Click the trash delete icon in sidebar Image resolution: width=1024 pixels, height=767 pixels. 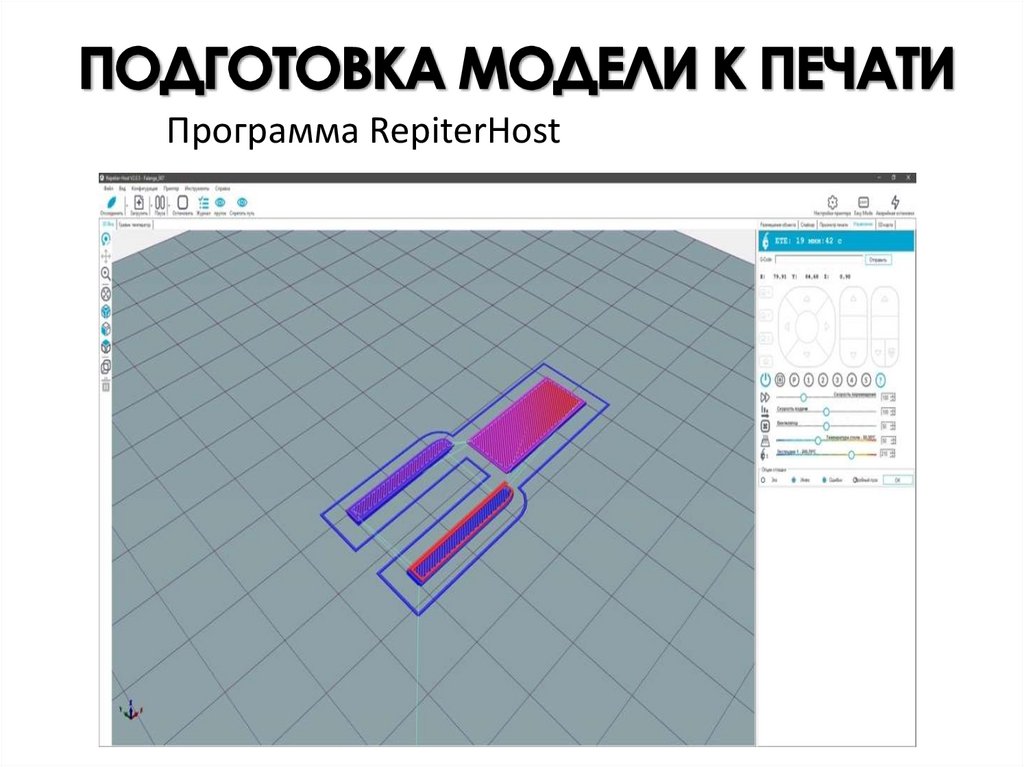(106, 386)
